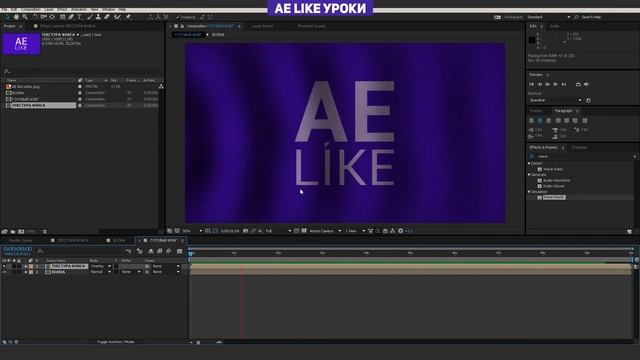The height and width of the screenshot is (360, 640).
Task: Select the Brush tool
Action: click(x=90, y=17)
